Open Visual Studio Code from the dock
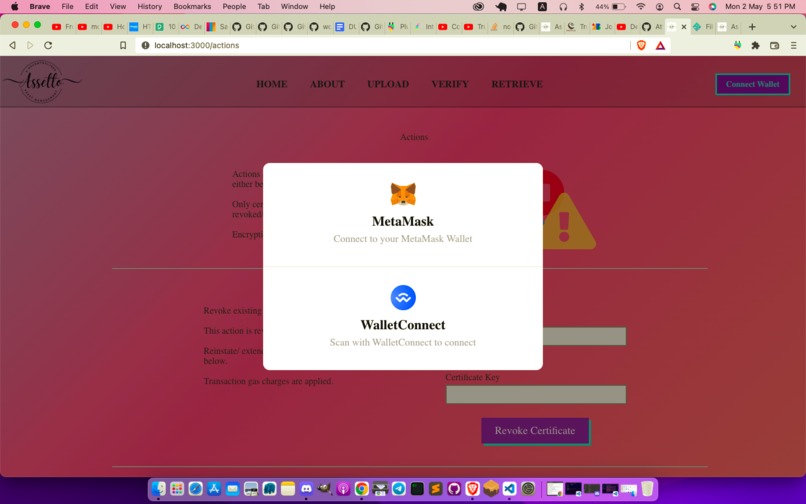This screenshot has height=504, width=806. tap(509, 488)
